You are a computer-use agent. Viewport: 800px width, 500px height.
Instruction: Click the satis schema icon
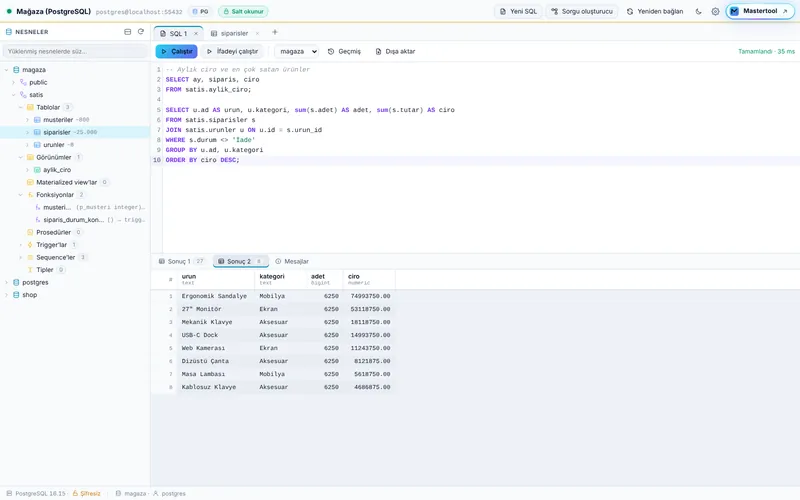pos(23,95)
